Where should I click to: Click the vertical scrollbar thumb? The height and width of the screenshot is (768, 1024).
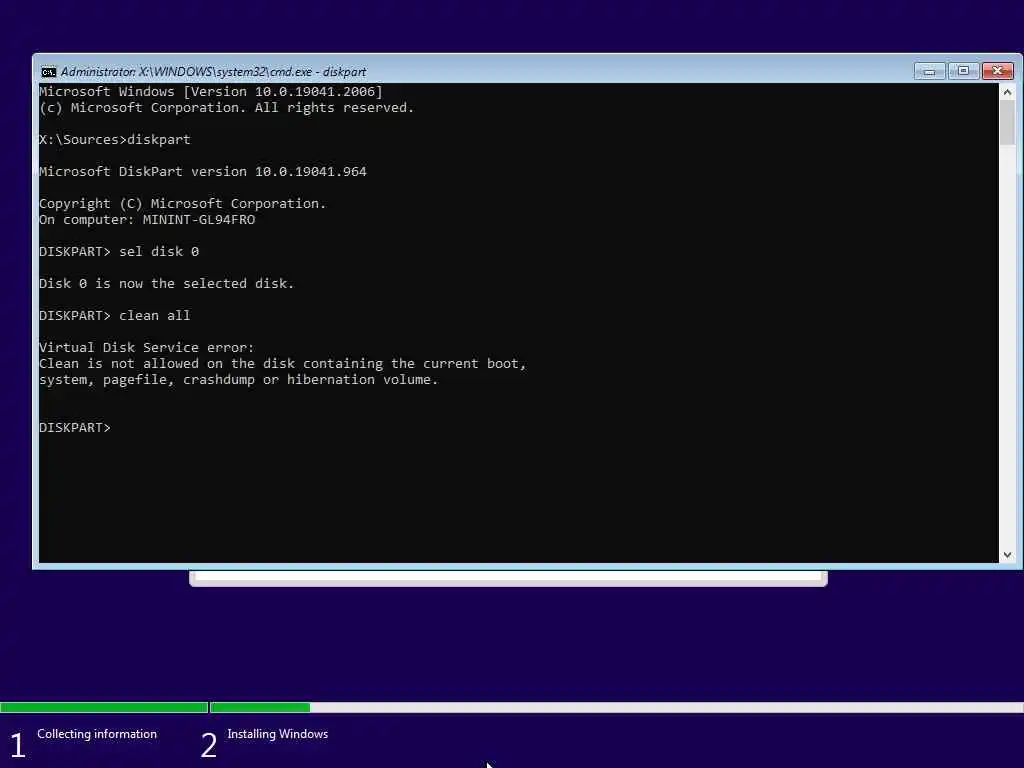(1007, 123)
